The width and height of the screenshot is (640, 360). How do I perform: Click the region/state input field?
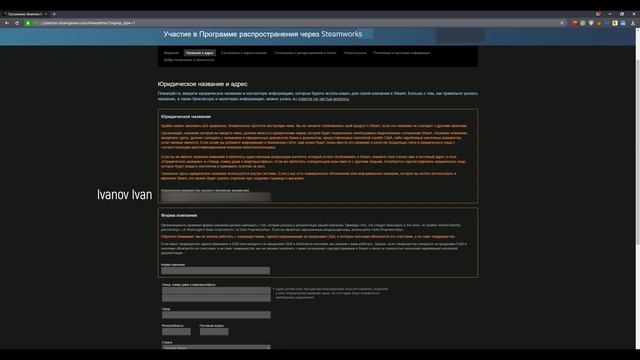(176, 331)
